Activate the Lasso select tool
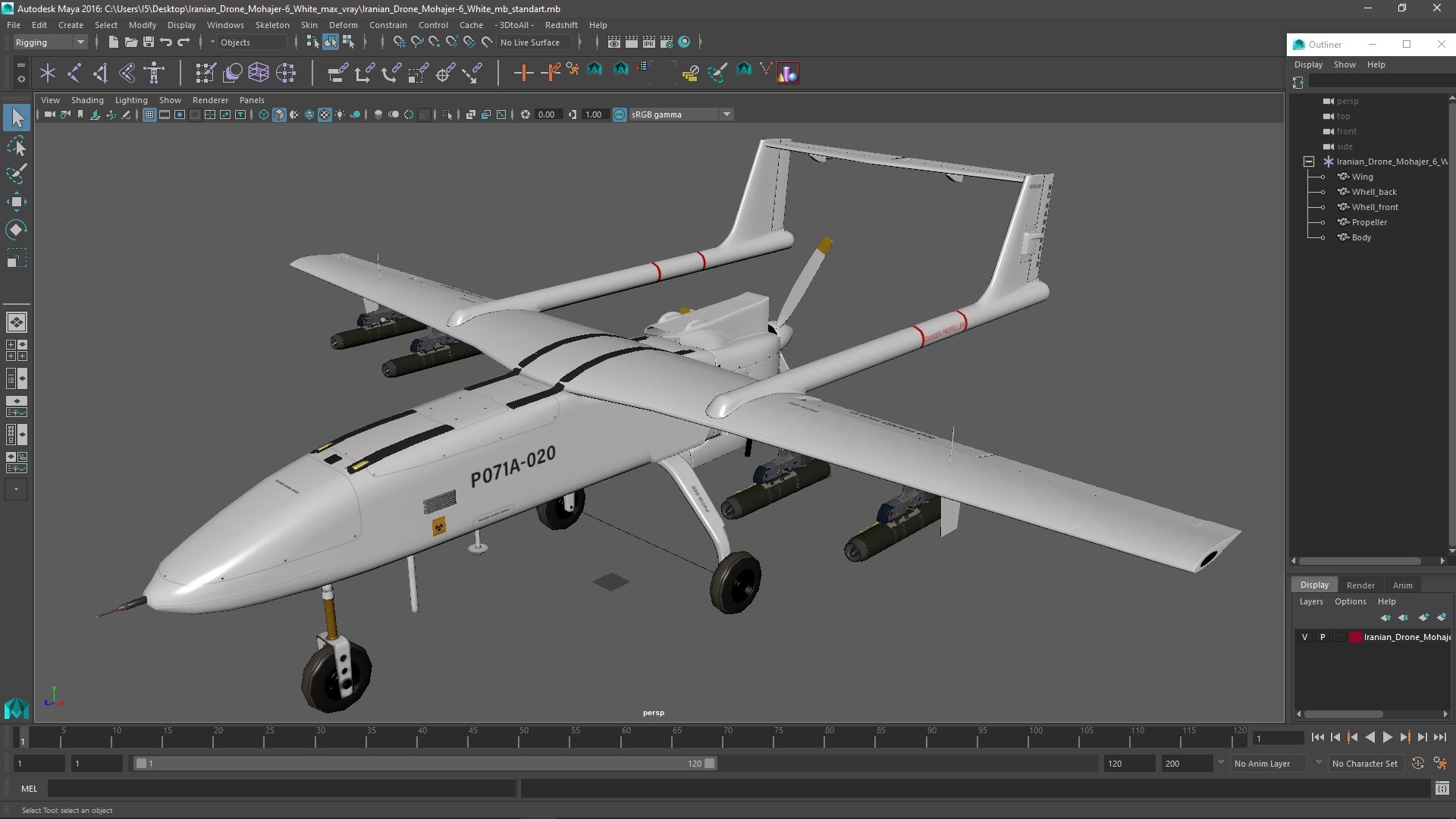This screenshot has width=1456, height=819. [17, 146]
